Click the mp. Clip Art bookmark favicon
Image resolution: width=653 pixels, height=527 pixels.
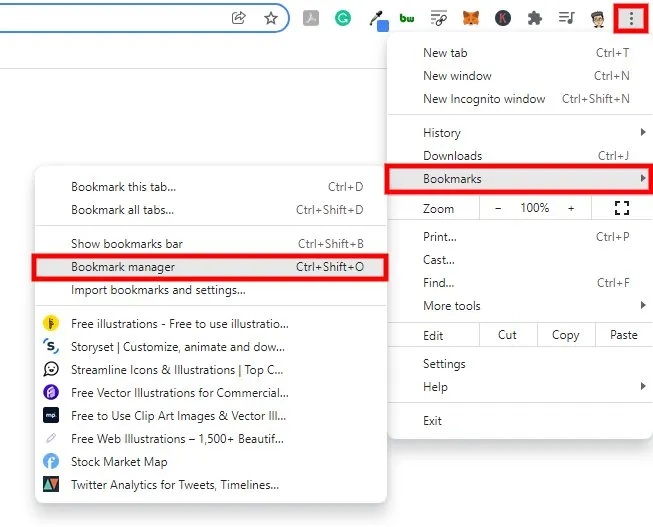tap(51, 415)
